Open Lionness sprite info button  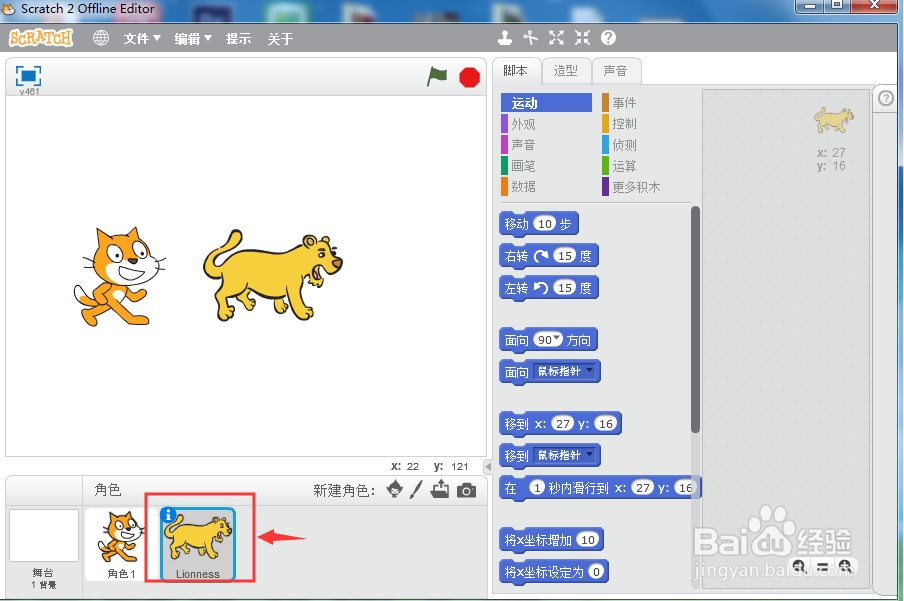[x=168, y=514]
